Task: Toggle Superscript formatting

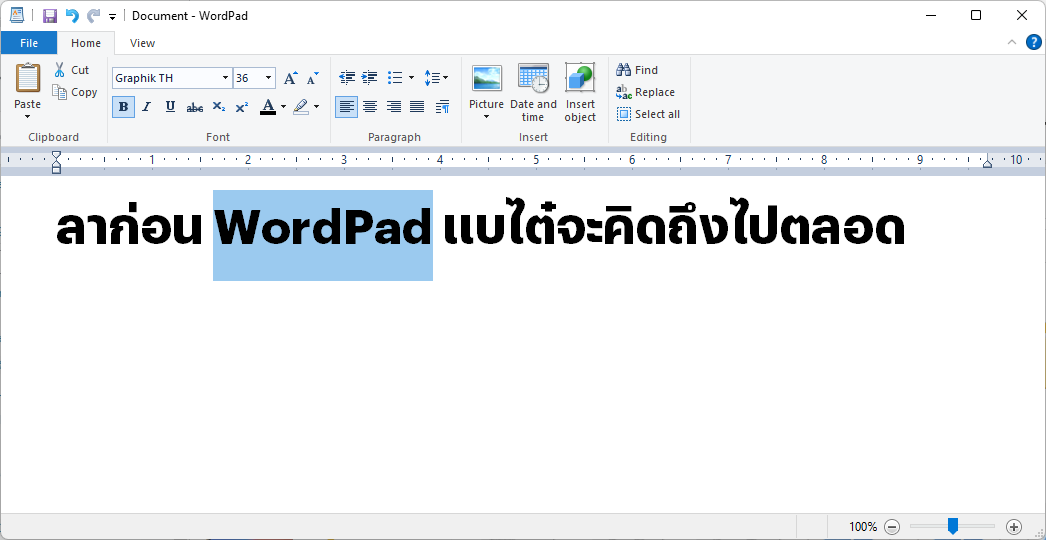Action: pos(241,107)
